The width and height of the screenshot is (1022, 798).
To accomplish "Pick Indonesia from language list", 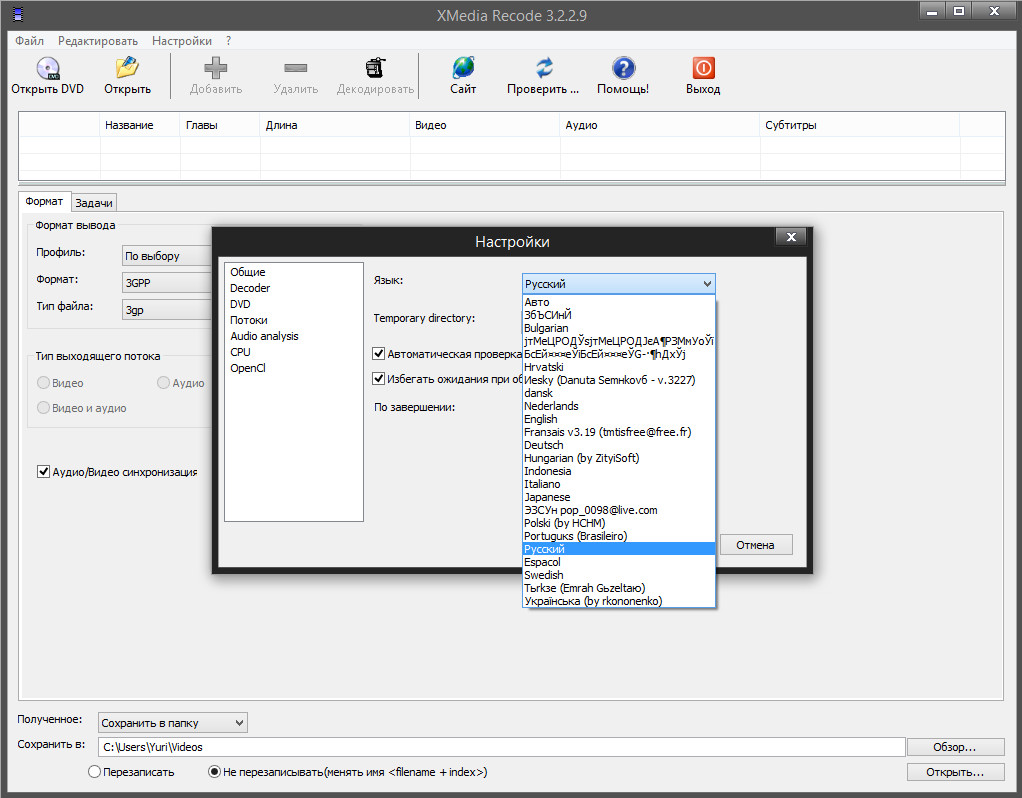I will (x=619, y=471).
